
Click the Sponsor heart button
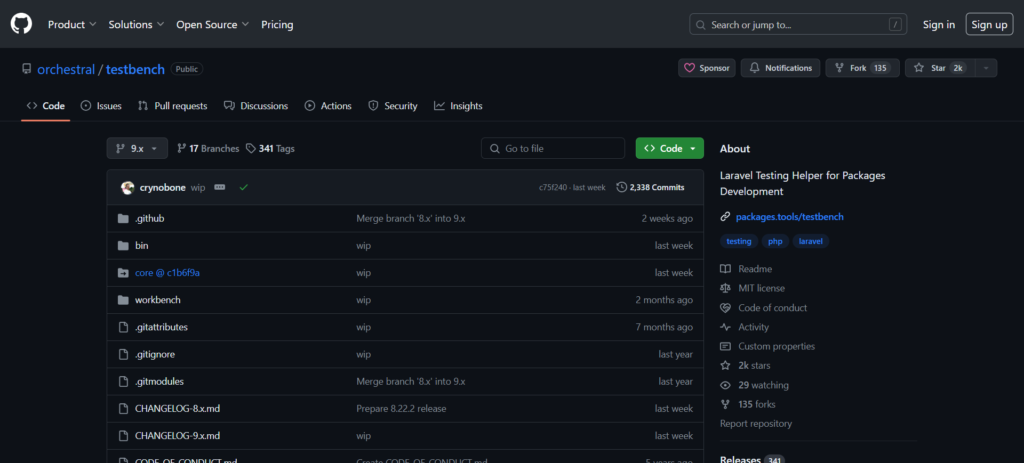point(707,68)
